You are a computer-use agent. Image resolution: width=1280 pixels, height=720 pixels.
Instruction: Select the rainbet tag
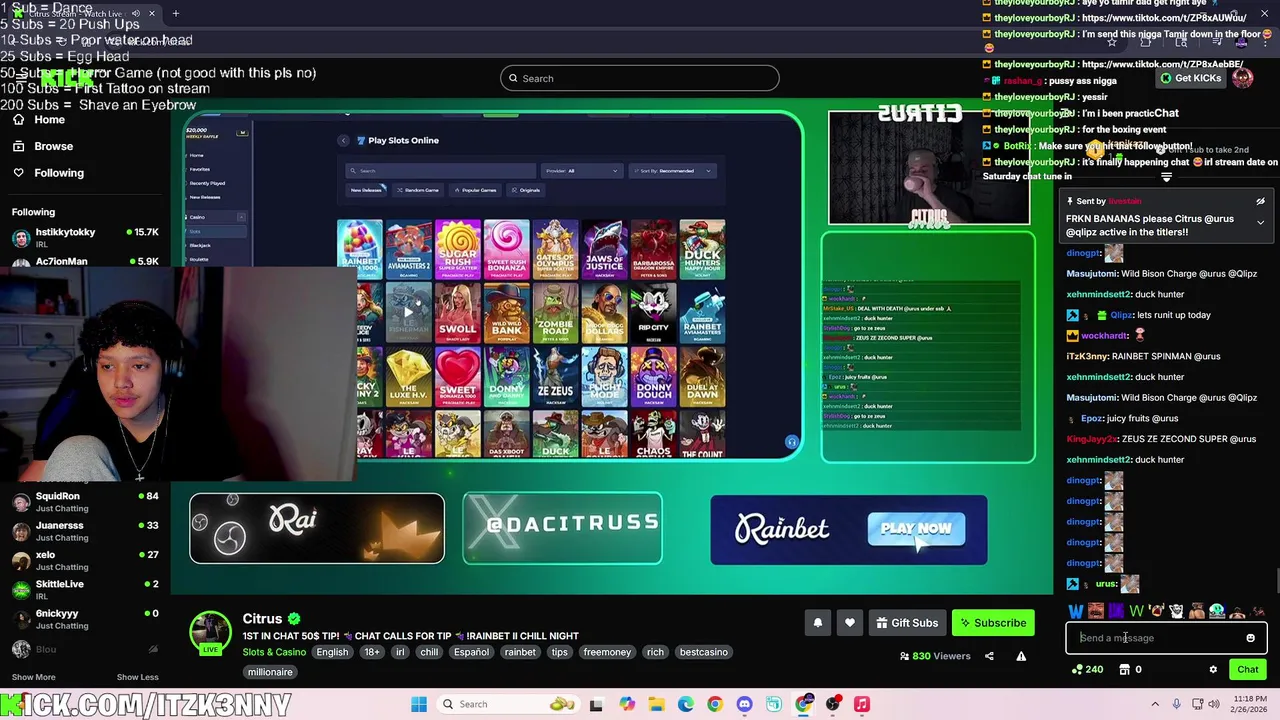pos(520,652)
